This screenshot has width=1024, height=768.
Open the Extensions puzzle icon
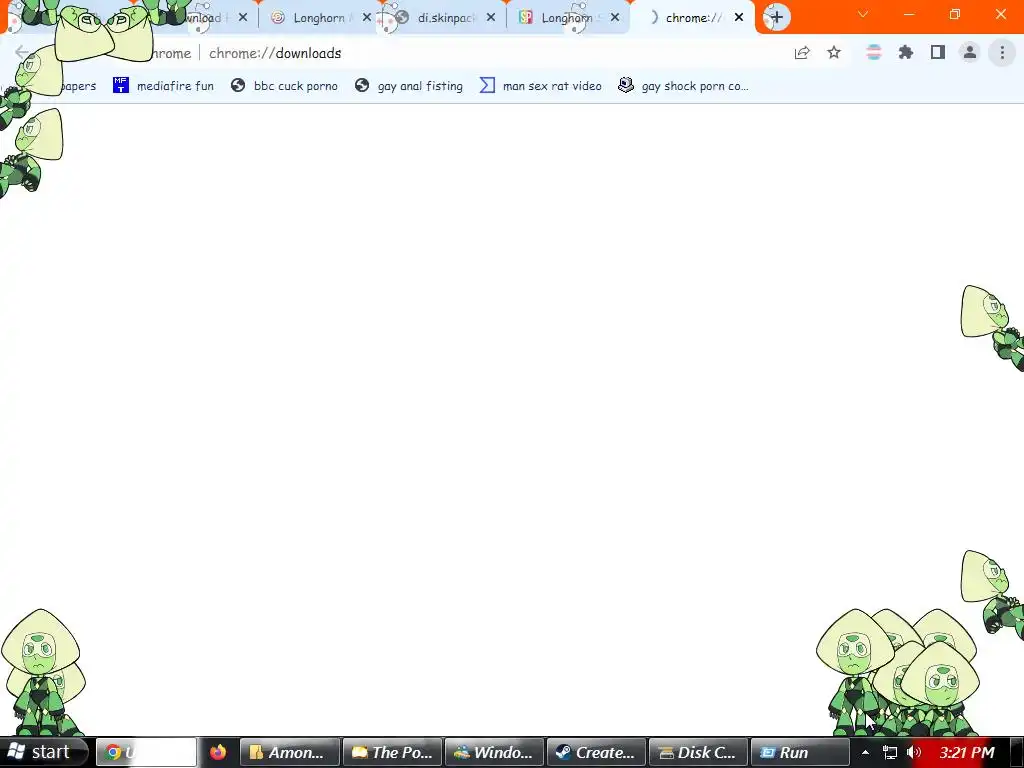(906, 52)
